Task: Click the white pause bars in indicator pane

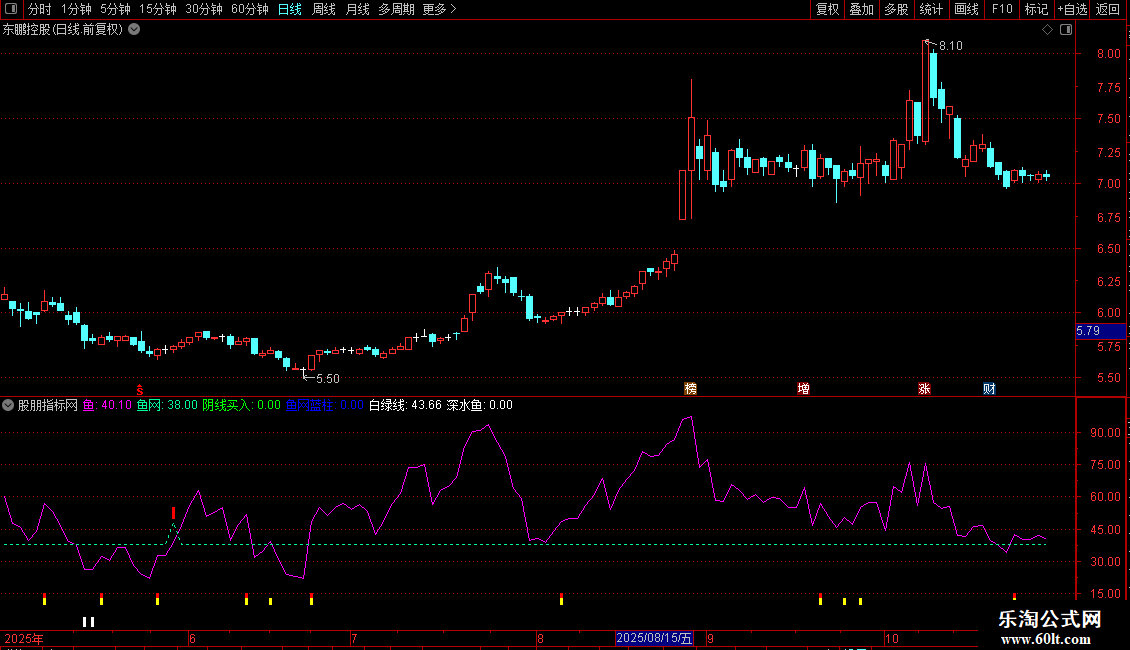Action: (x=89, y=622)
